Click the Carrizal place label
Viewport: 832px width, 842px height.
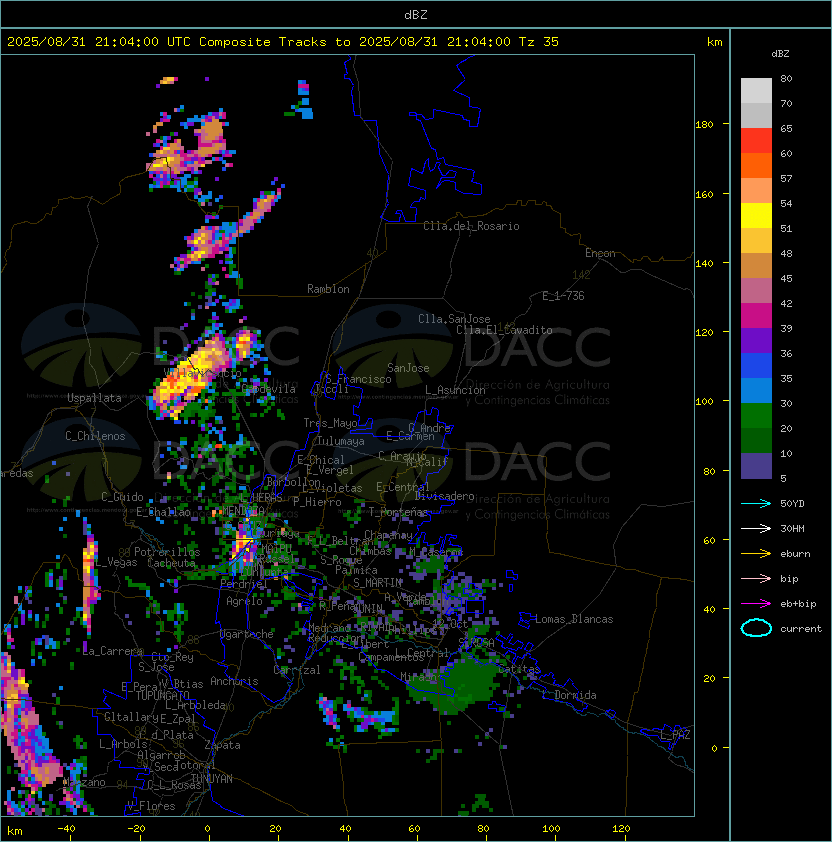point(297,670)
